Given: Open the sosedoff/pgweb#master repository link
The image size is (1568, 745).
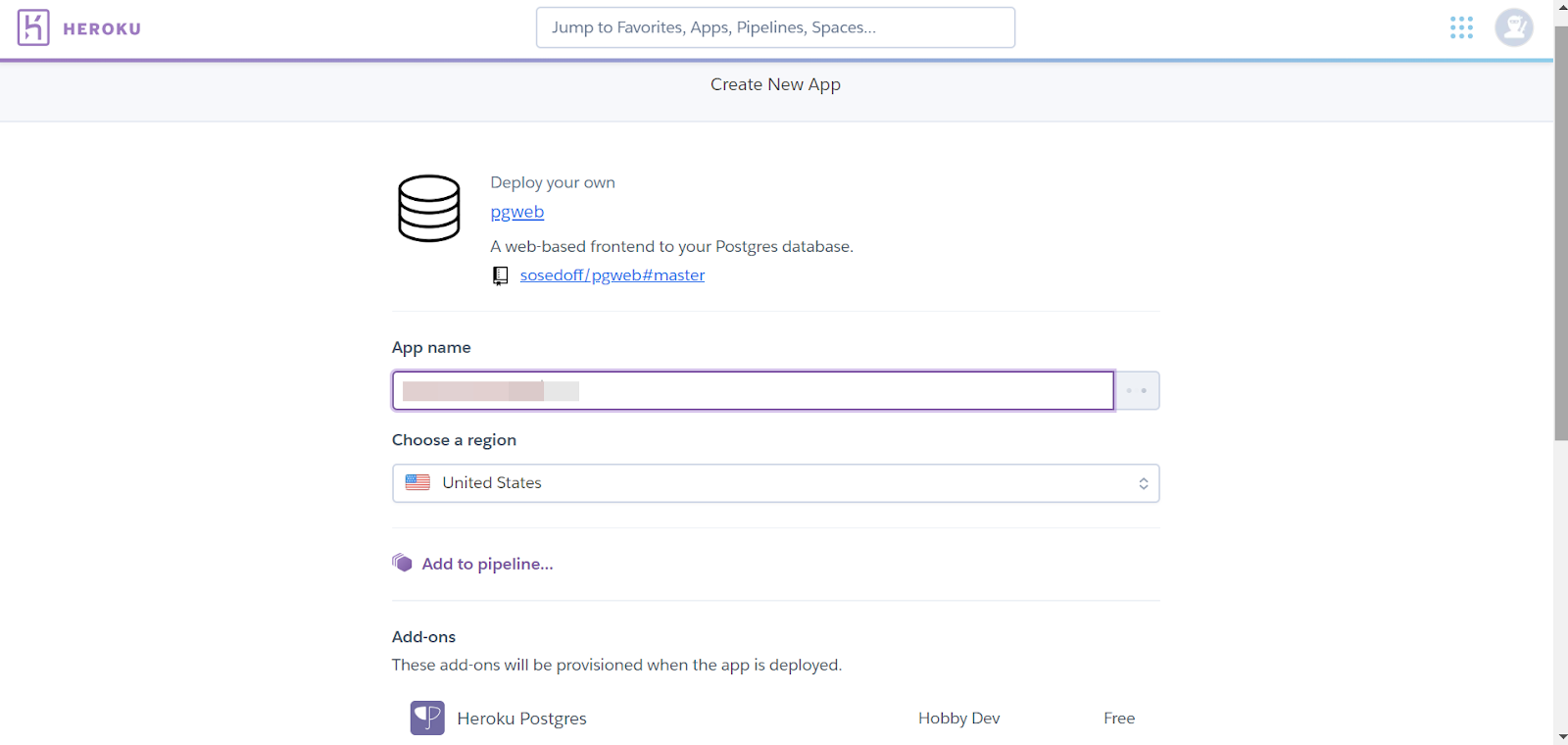Looking at the screenshot, I should 612,275.
